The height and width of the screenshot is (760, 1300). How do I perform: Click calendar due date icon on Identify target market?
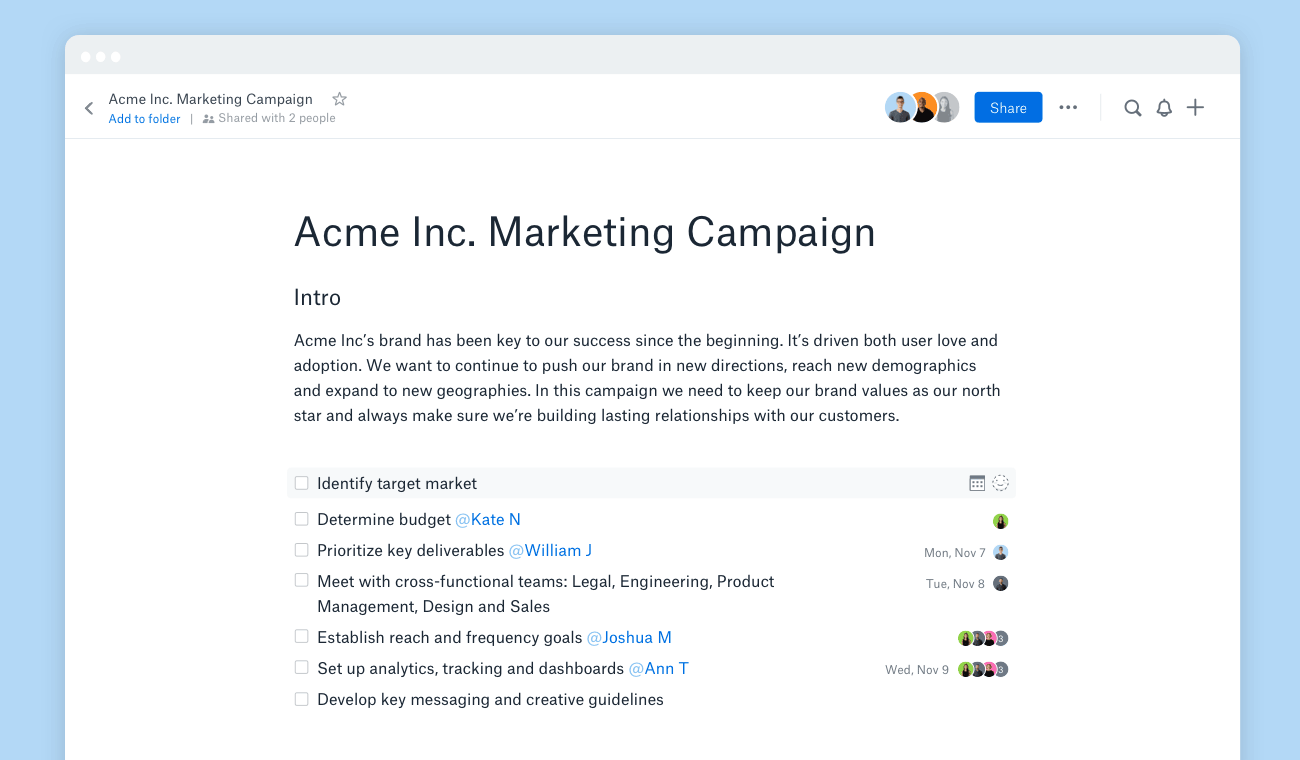(977, 483)
